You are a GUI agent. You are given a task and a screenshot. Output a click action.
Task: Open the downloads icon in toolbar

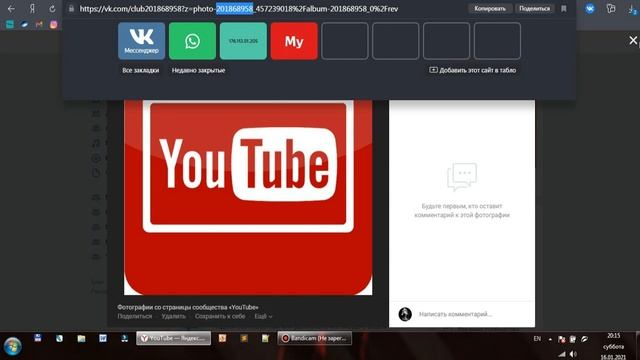point(632,9)
